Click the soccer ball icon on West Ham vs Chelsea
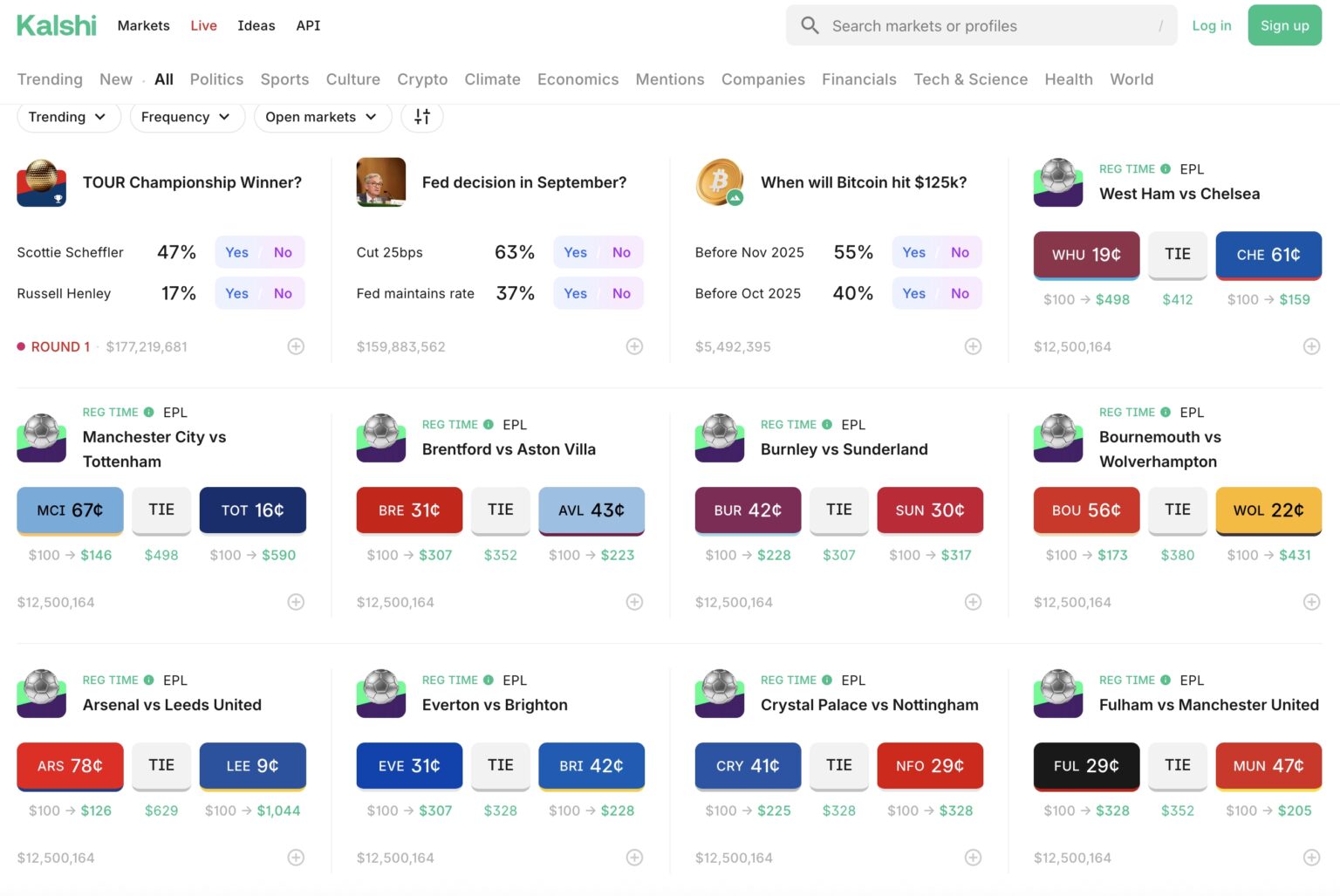 coord(1057,183)
